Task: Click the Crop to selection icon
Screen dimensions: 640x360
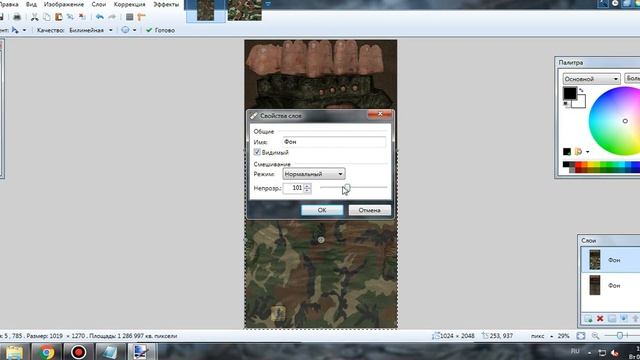Action: point(70,17)
